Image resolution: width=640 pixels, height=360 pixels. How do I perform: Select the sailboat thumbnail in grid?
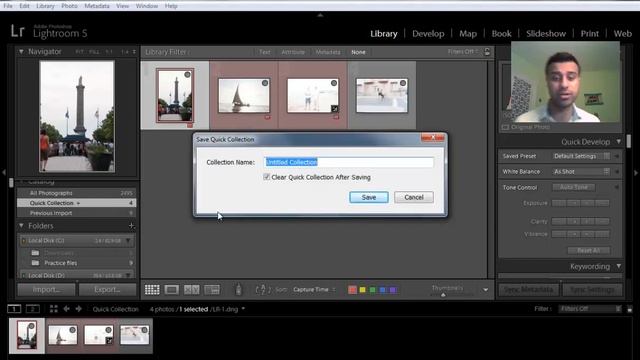pos(244,96)
